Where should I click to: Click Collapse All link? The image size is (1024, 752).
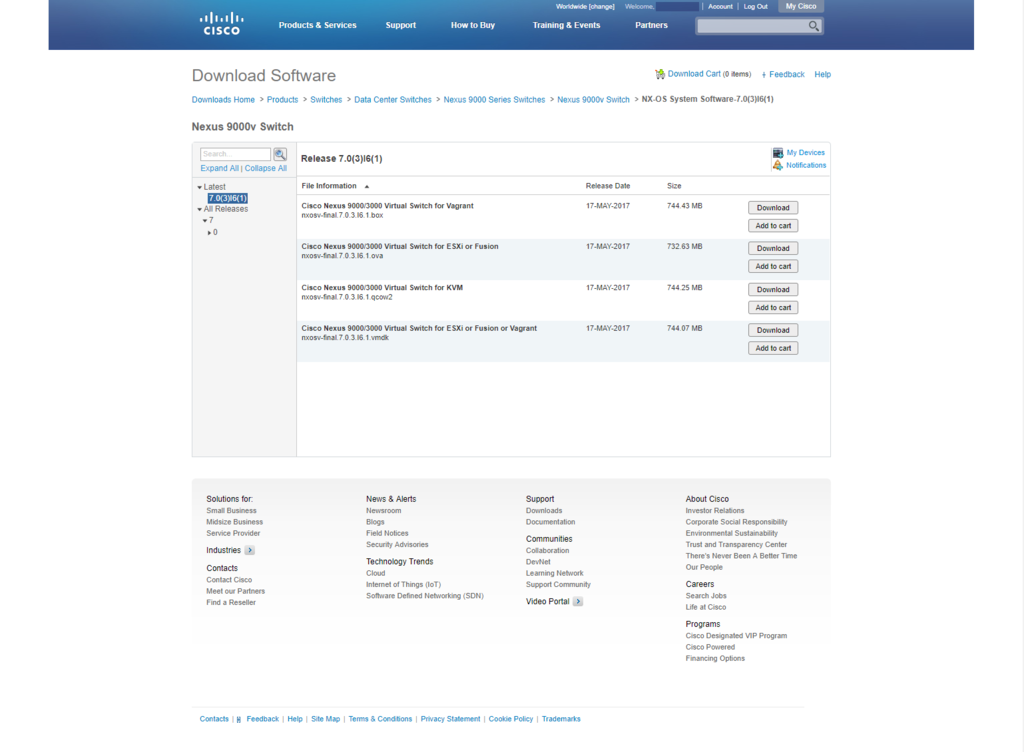[x=266, y=168]
